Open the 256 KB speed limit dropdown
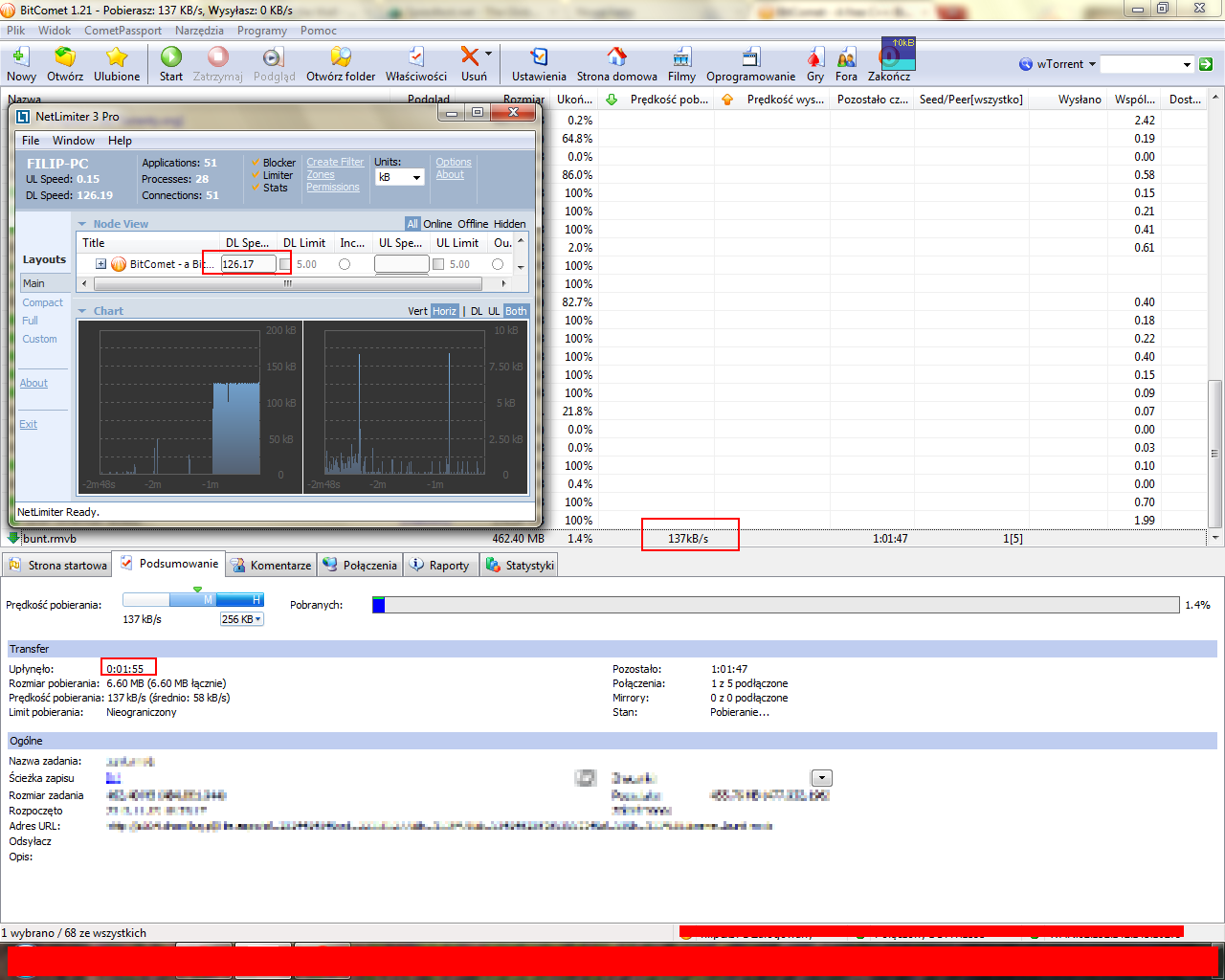The image size is (1225, 980). [x=241, y=619]
